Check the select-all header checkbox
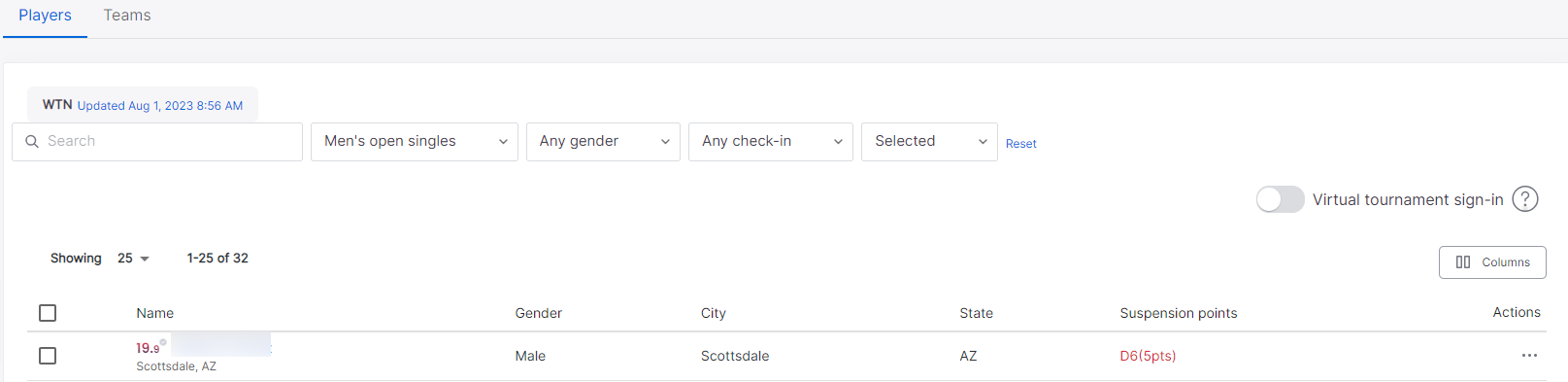Viewport: 1568px width, 382px height. pos(48,313)
